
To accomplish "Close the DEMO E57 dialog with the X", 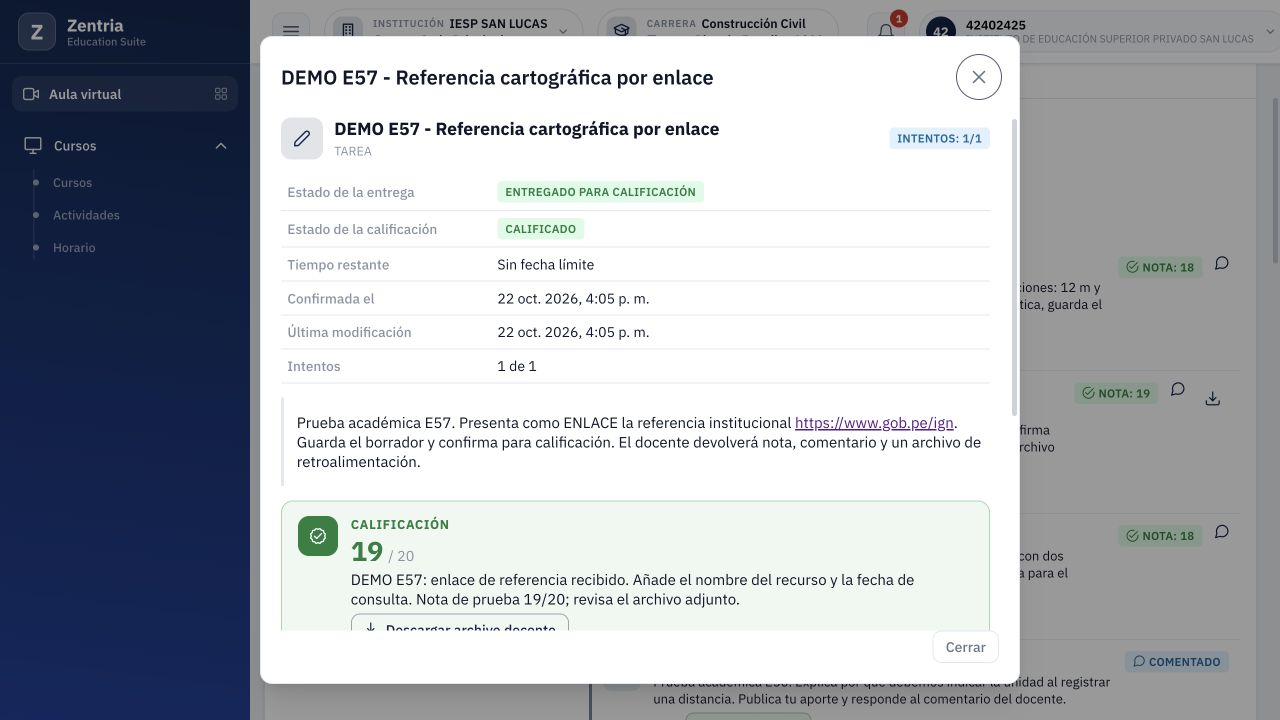I will [979, 77].
